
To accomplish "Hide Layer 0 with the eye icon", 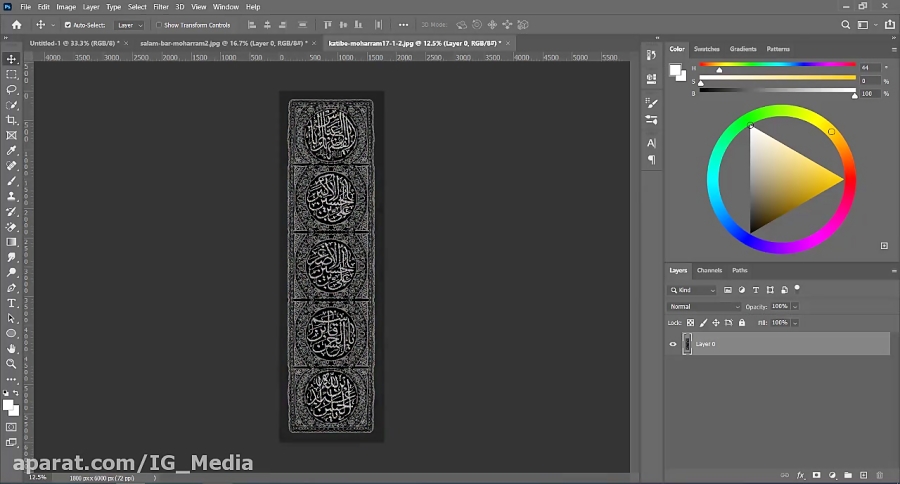I will coord(673,344).
